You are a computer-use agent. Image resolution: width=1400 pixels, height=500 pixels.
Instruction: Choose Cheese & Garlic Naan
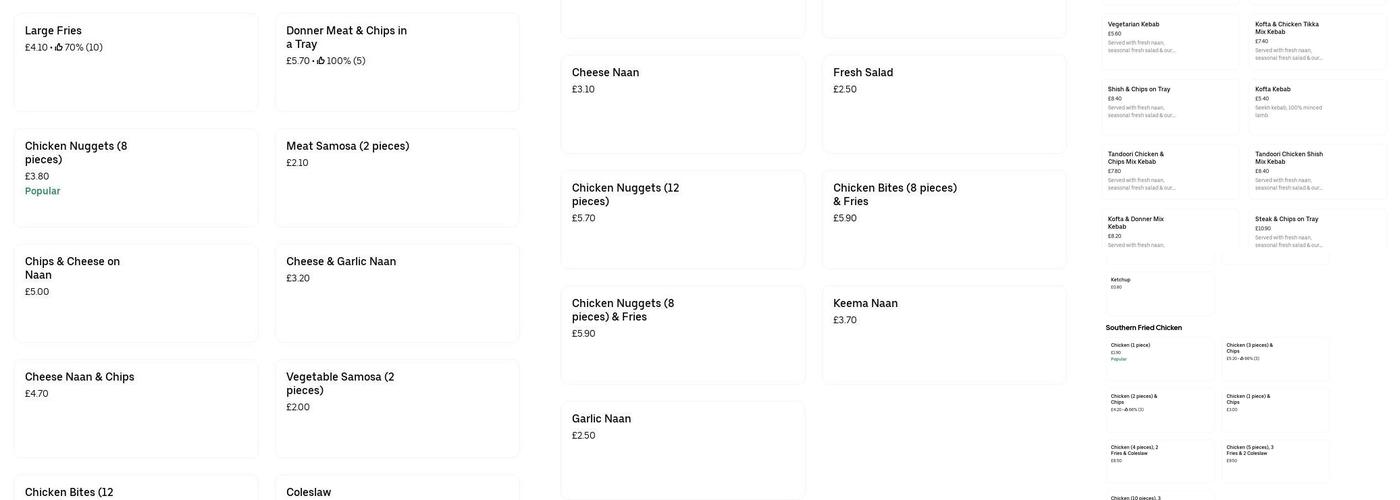pyautogui.click(x=397, y=292)
